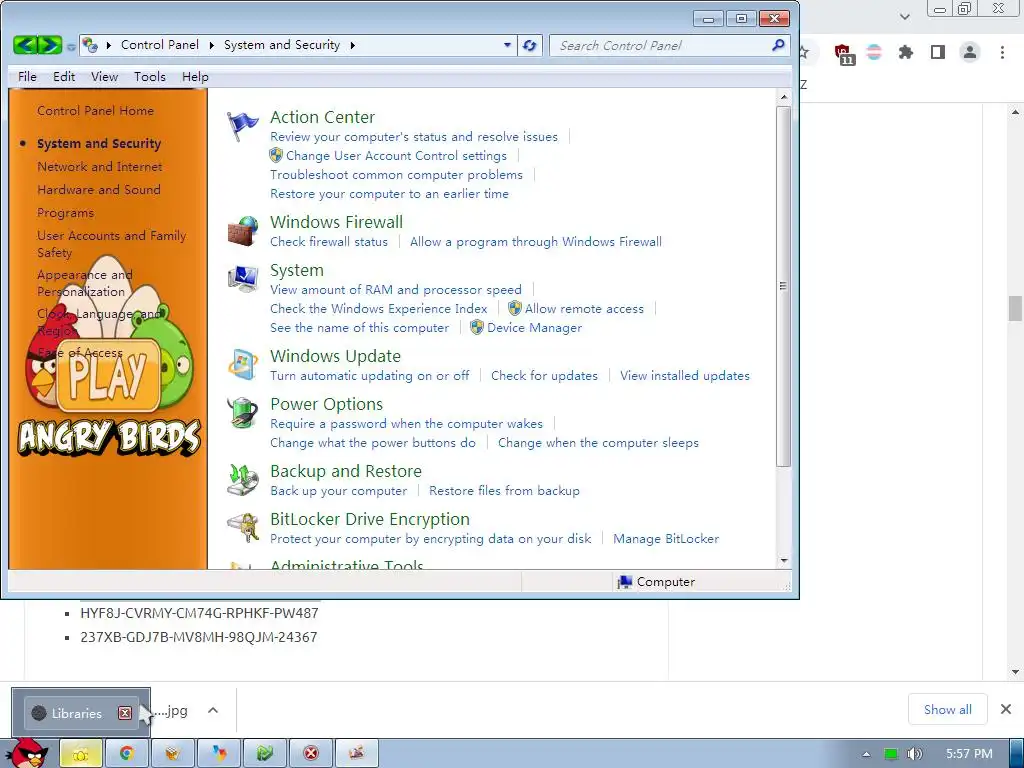Open the File menu
This screenshot has height=768, width=1024.
[27, 76]
